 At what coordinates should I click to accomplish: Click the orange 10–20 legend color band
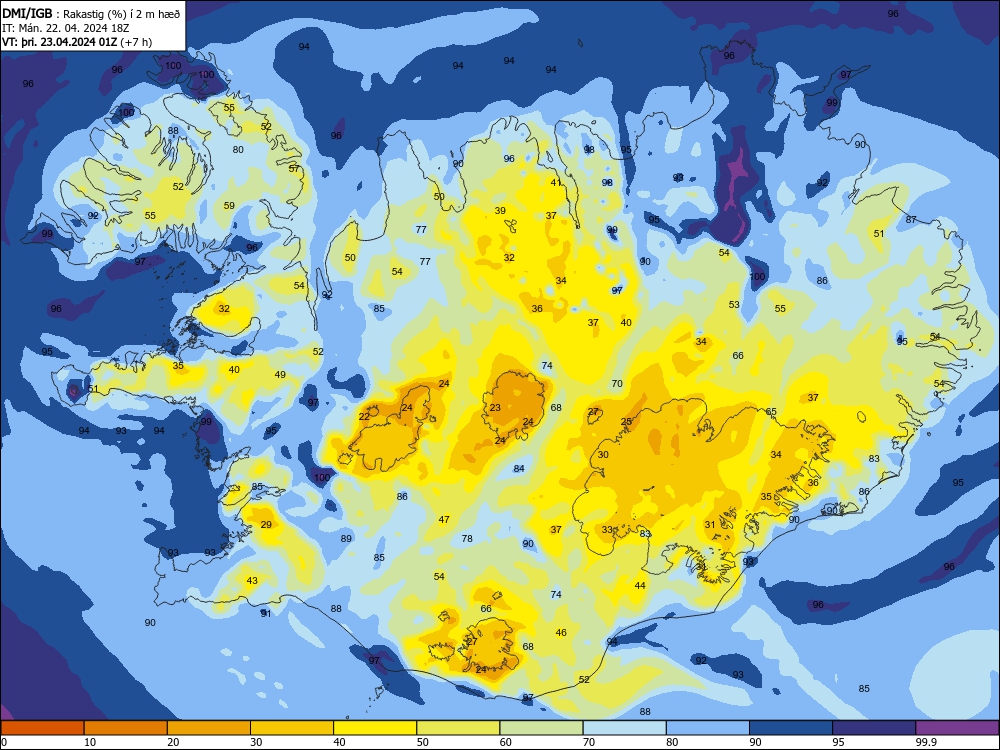tap(126, 728)
